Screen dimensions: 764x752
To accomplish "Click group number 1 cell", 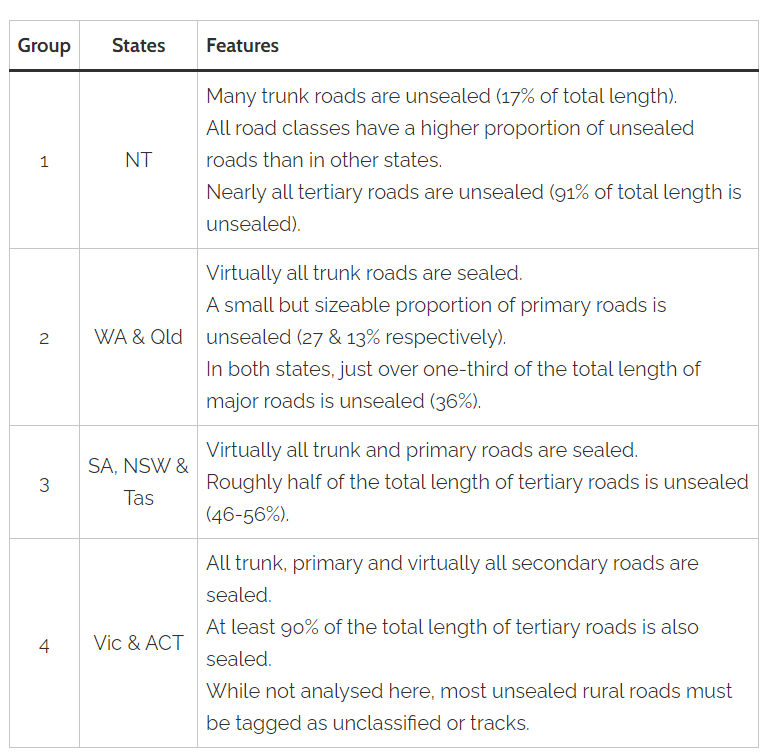I will coord(44,160).
